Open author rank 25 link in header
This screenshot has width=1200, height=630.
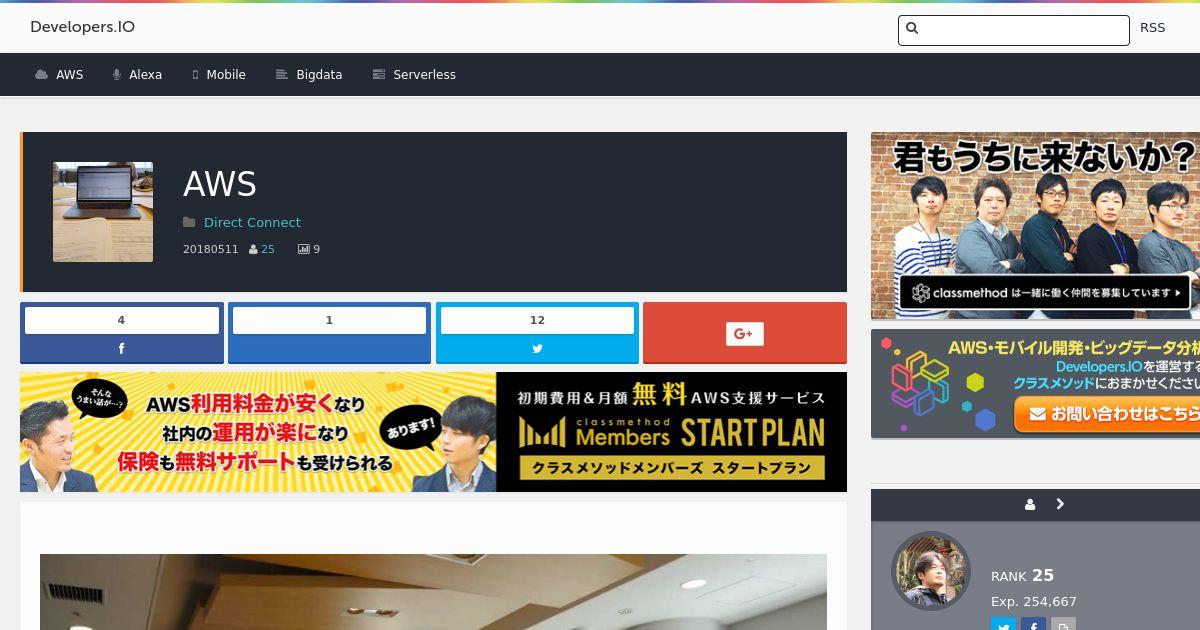tap(268, 250)
